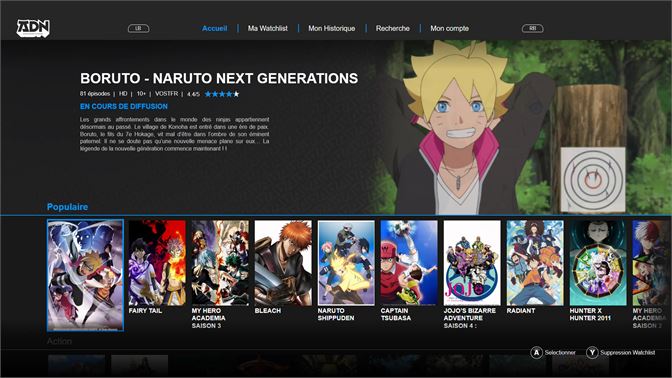Image resolution: width=672 pixels, height=378 pixels.
Task: Select the Bleach poster
Action: coord(283,263)
